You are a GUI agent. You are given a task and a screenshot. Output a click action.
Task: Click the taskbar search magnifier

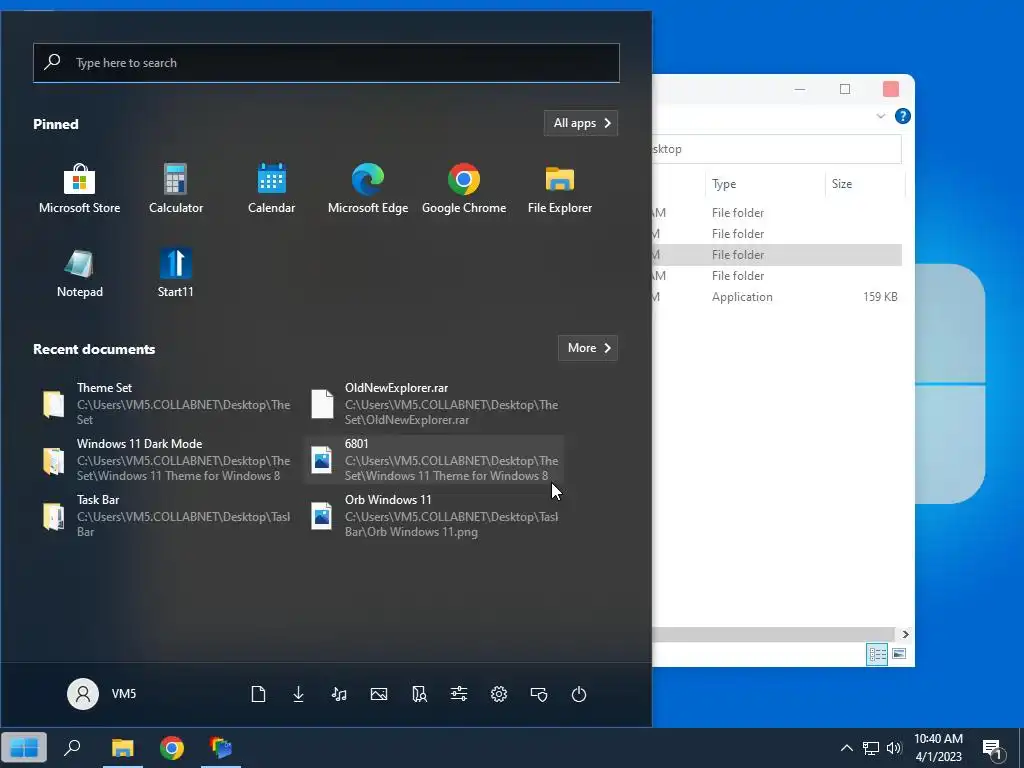click(x=72, y=748)
